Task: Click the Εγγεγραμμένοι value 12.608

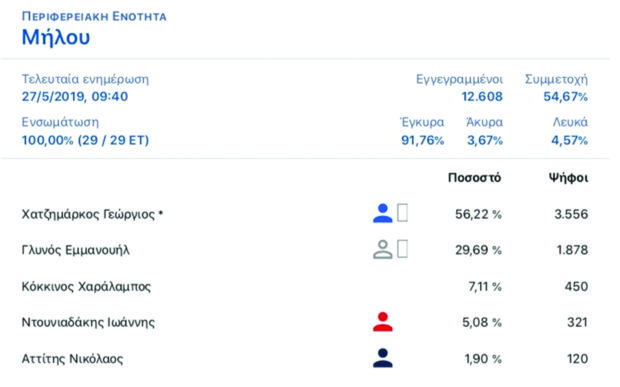Action: click(x=482, y=96)
